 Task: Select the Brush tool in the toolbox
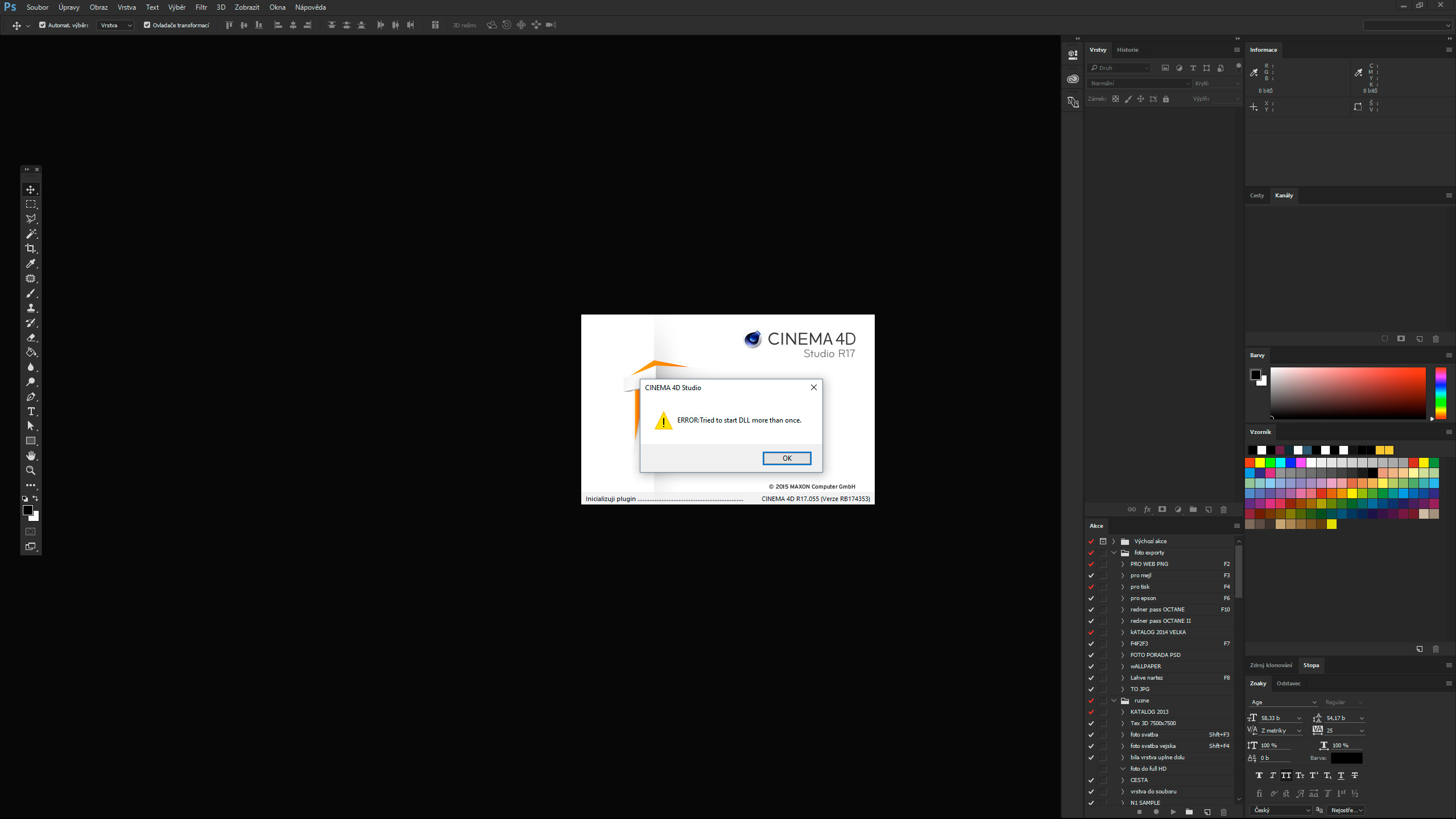coord(31,293)
